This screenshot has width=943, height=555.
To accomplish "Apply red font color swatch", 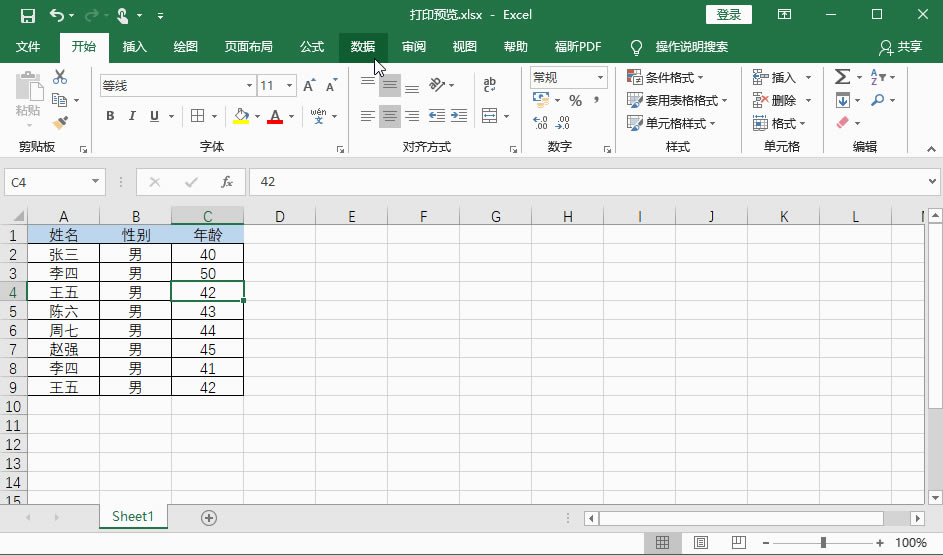I will (x=275, y=115).
